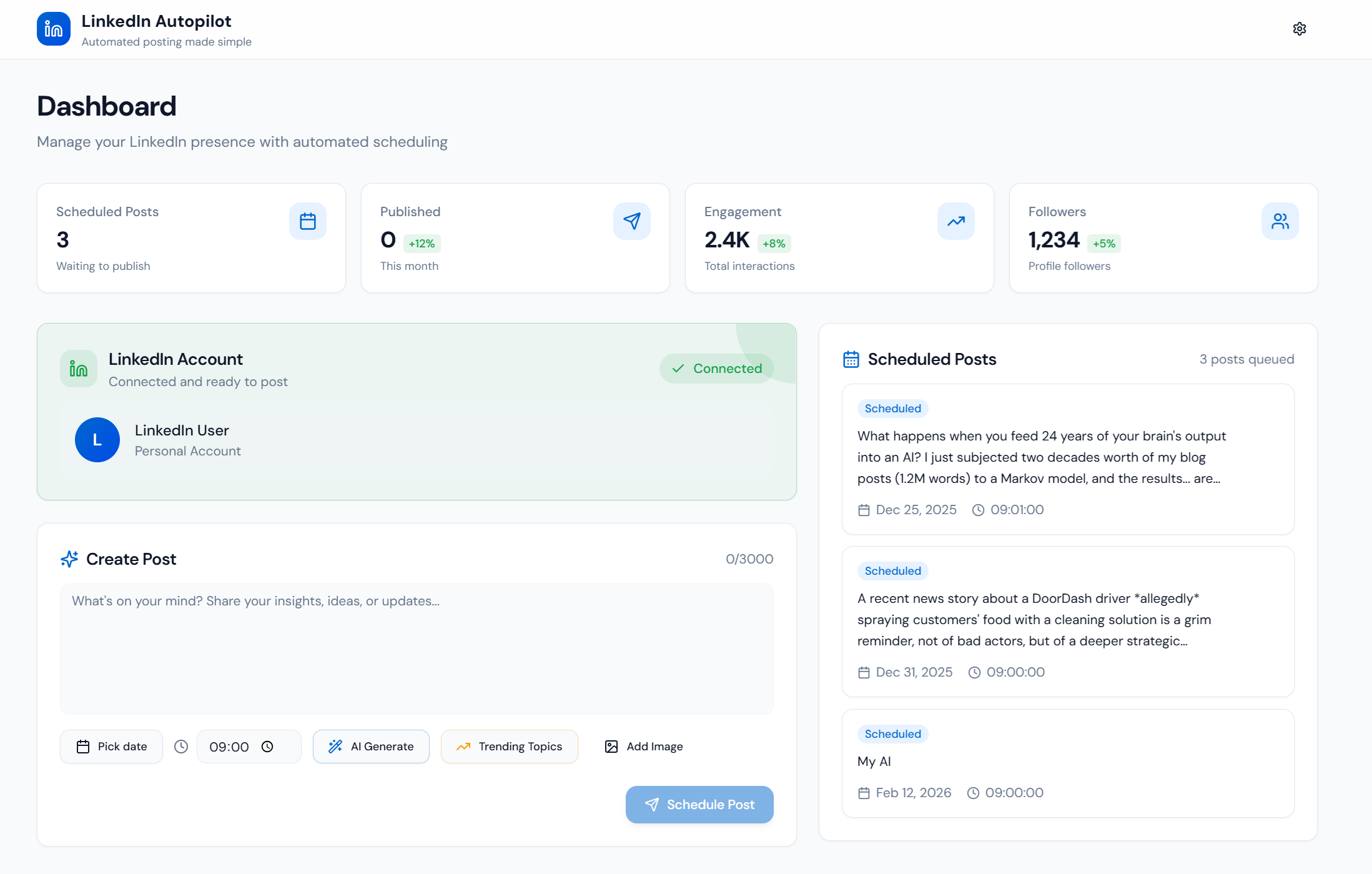Click calendar icon in Scheduled Posts stat card
The width and height of the screenshot is (1372, 874).
coord(308,221)
